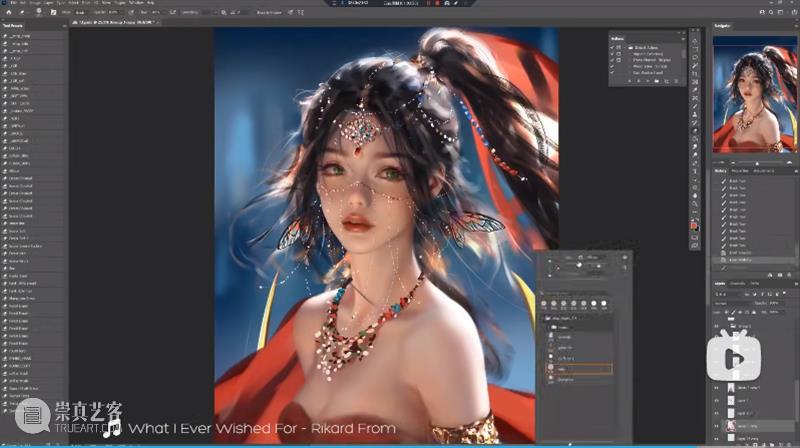Screen dimensions: 800x448
Task: Click the brush Opacity field in options bar
Action: [x=113, y=12]
